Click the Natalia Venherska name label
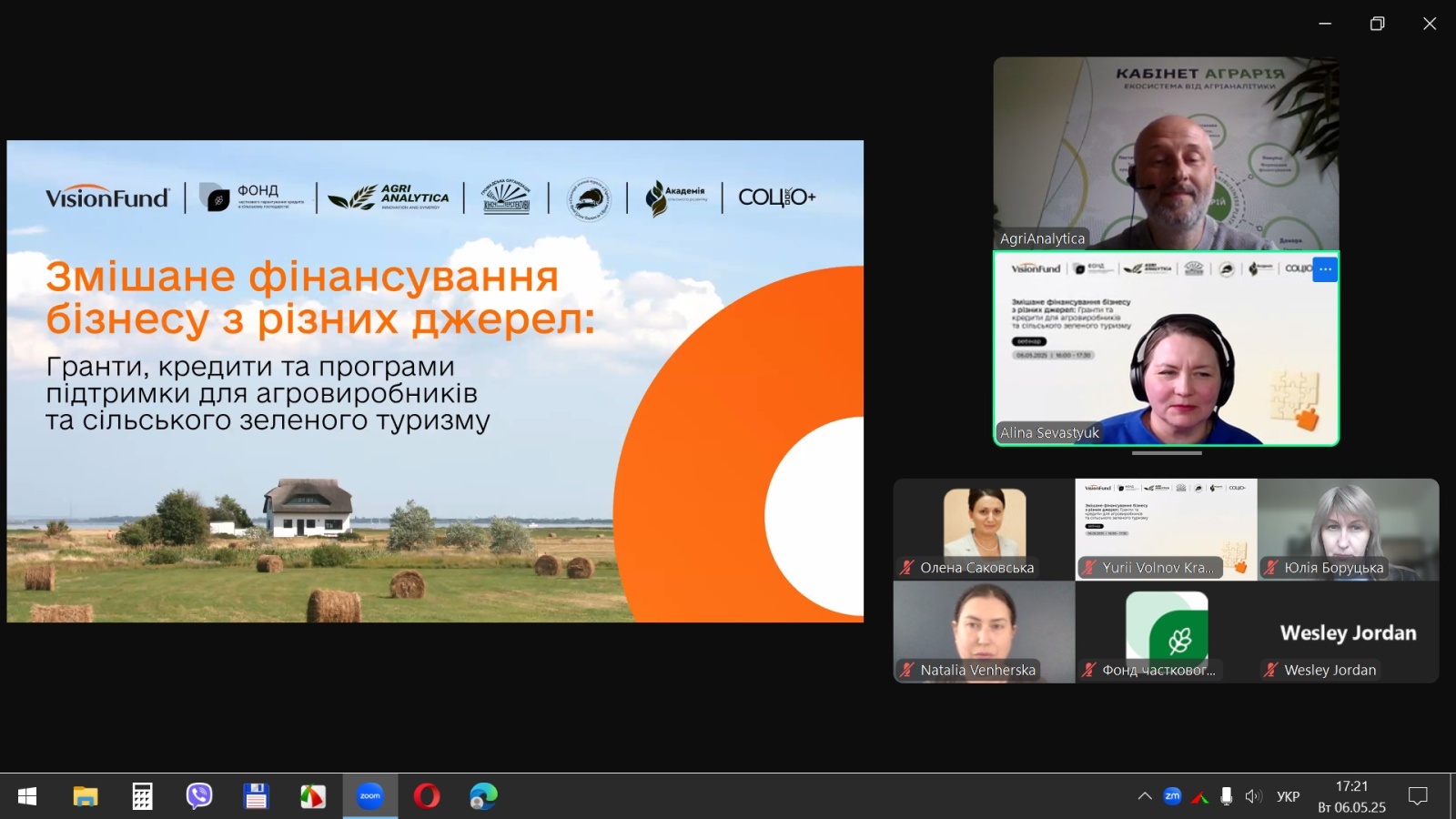This screenshot has height=819, width=1456. pyautogui.click(x=978, y=670)
